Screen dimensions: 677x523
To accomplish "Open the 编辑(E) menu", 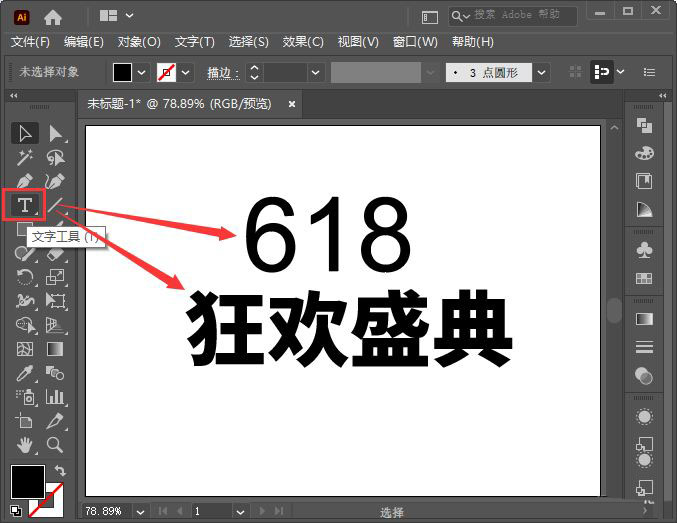I will 84,42.
